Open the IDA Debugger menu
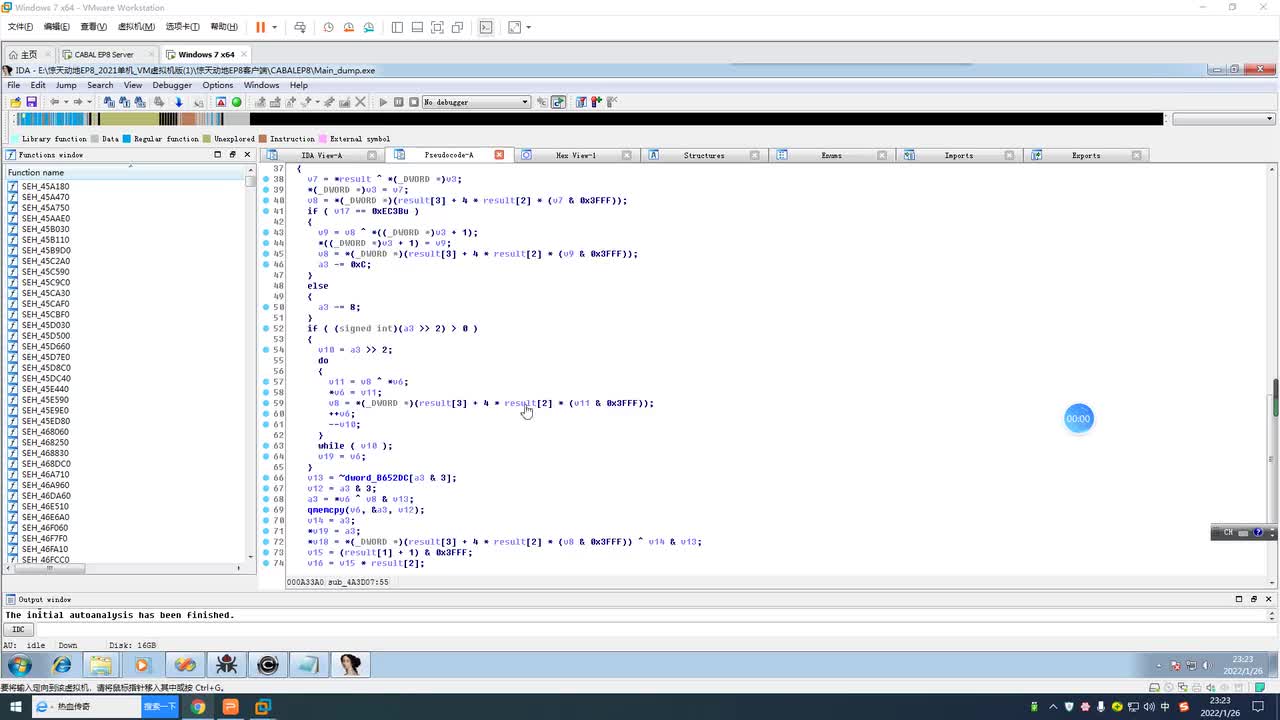The height and width of the screenshot is (720, 1280). click(172, 85)
